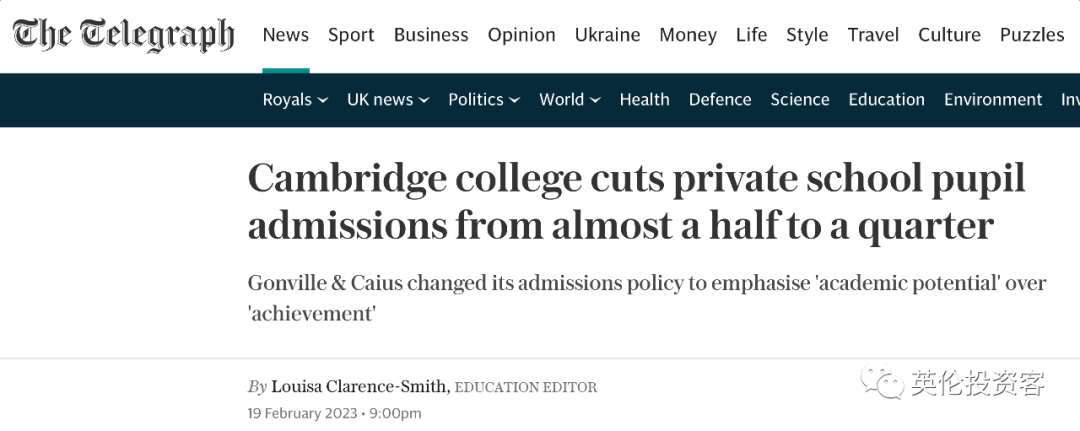Go to the Science subsection
The image size is (1080, 431).
[x=800, y=100]
